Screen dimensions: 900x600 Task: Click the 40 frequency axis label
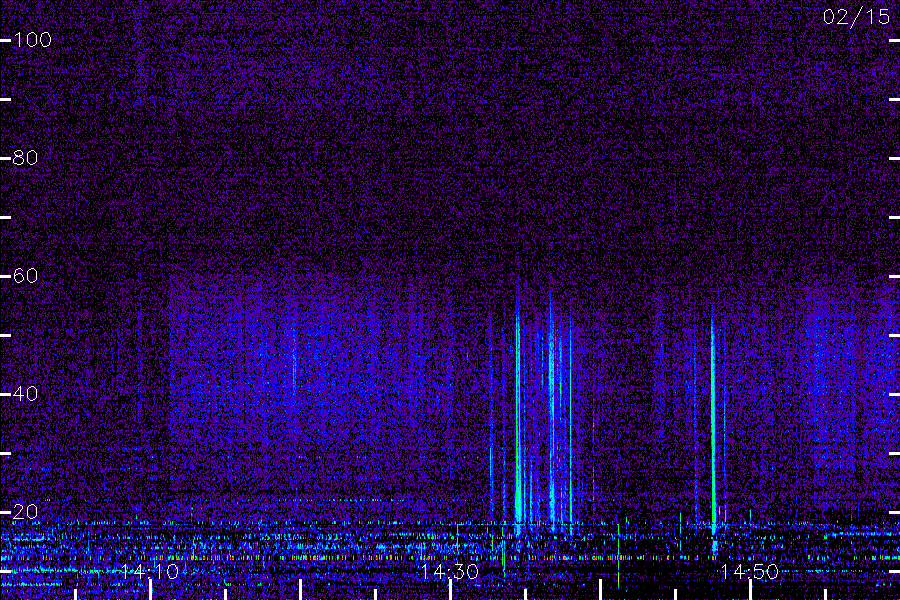tap(25, 394)
